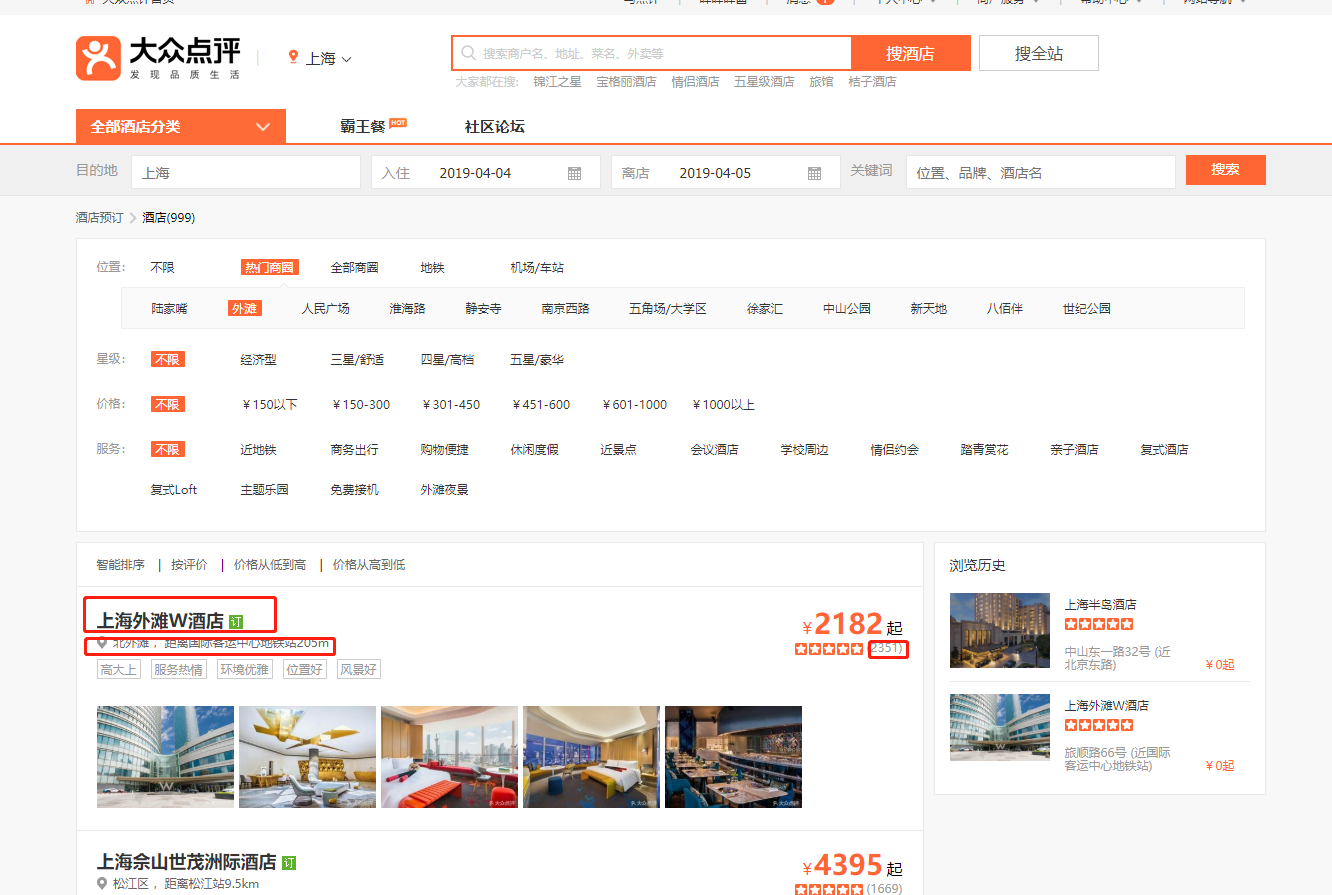Sort results by 智能排序
1332x895 pixels.
click(120, 564)
